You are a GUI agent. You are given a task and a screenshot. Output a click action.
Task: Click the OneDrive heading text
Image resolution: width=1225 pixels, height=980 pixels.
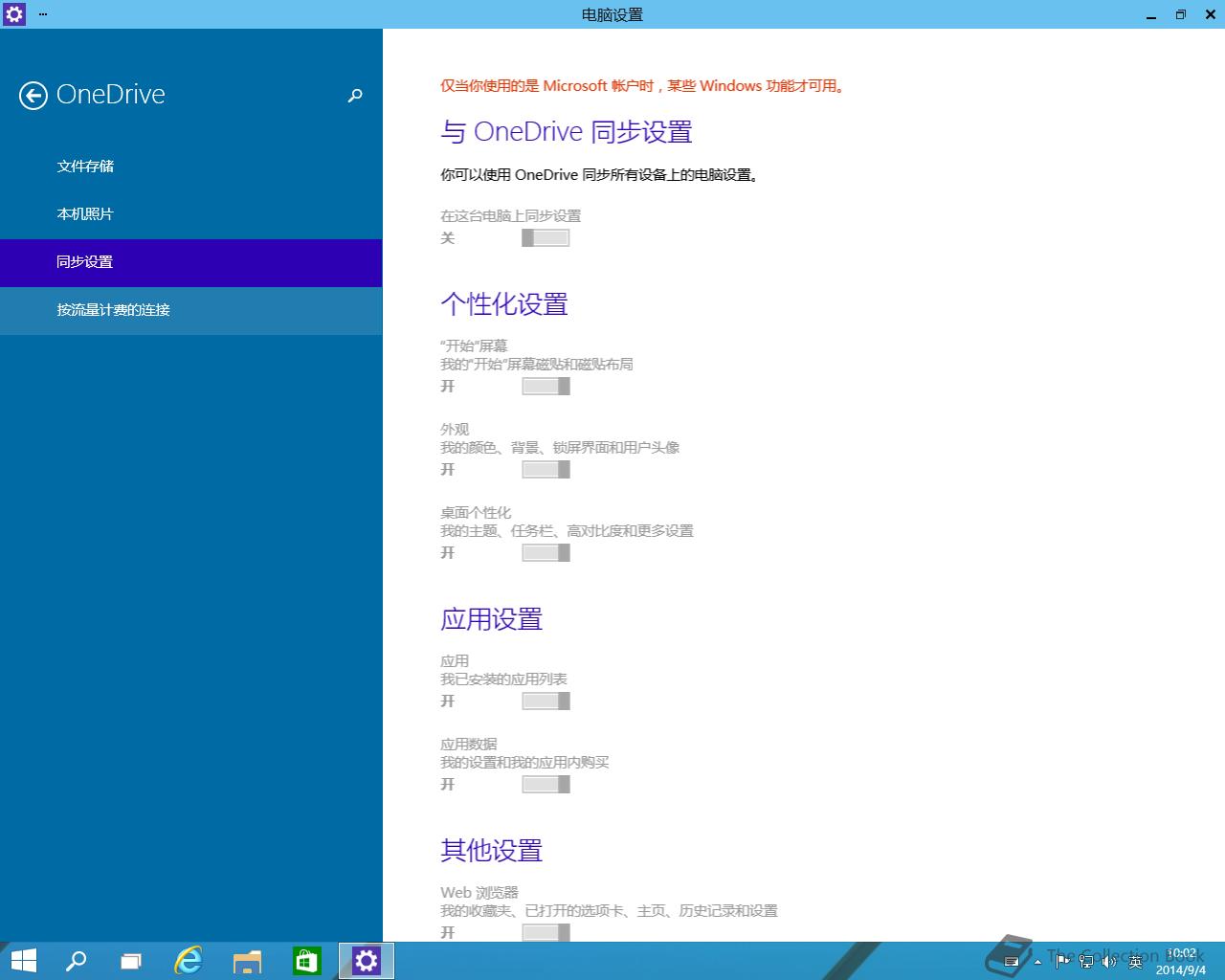point(111,95)
